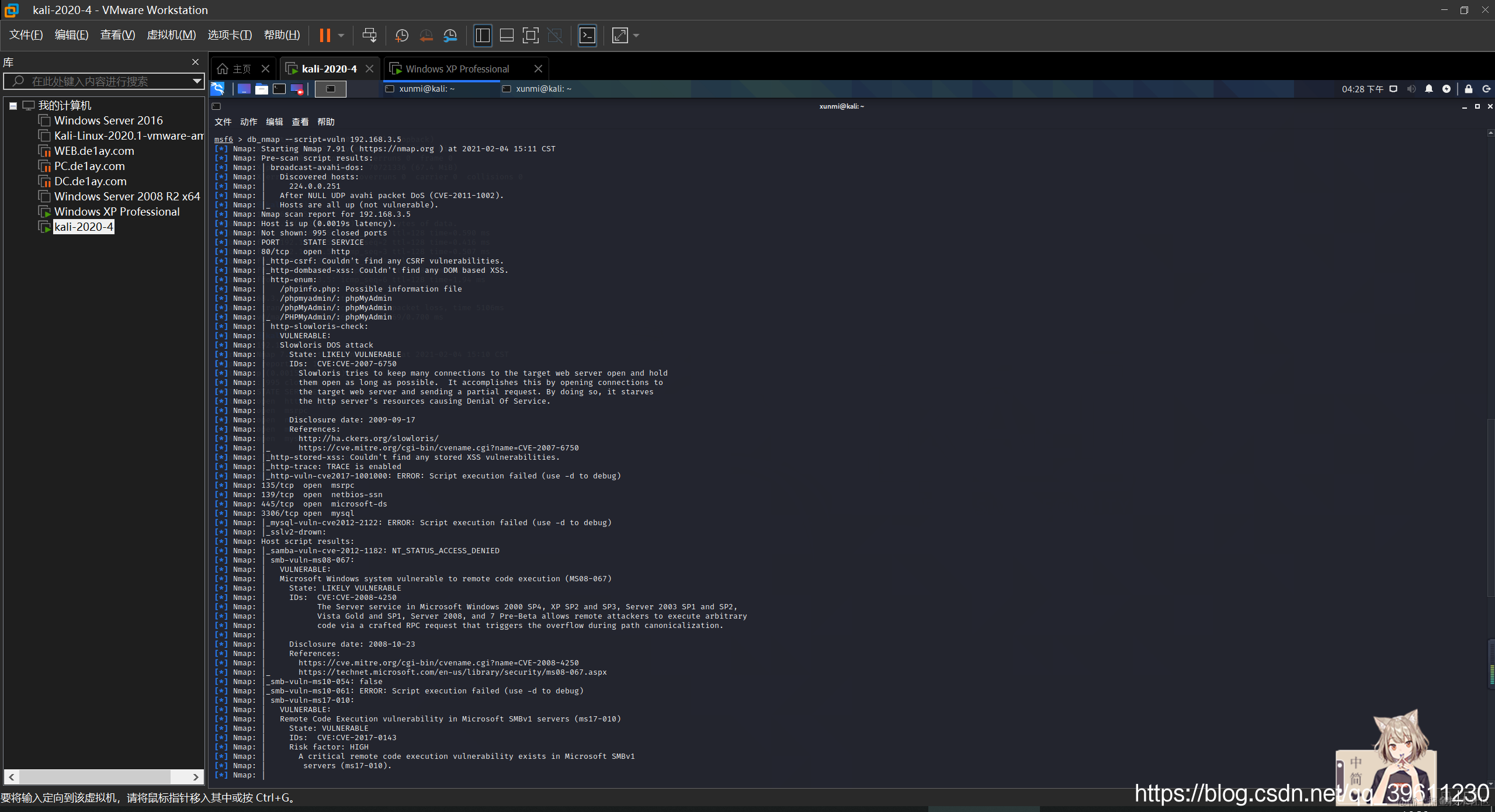Open the snapshot manager icon
Screen dimensions: 1495x812
pos(450,36)
